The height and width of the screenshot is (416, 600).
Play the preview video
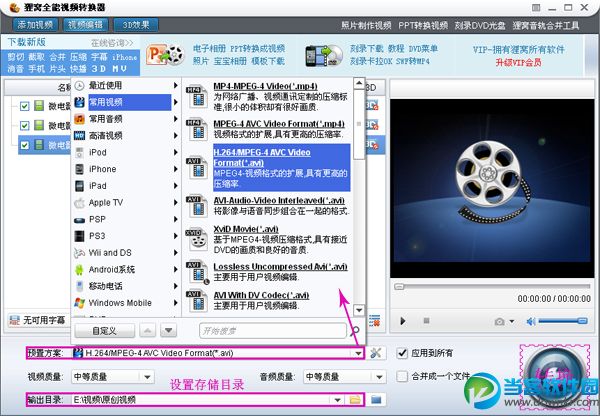click(403, 321)
